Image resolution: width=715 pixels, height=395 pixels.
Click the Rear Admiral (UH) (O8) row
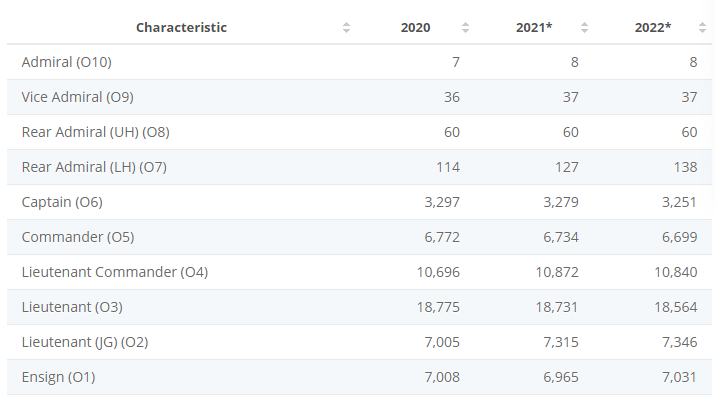pos(359,132)
